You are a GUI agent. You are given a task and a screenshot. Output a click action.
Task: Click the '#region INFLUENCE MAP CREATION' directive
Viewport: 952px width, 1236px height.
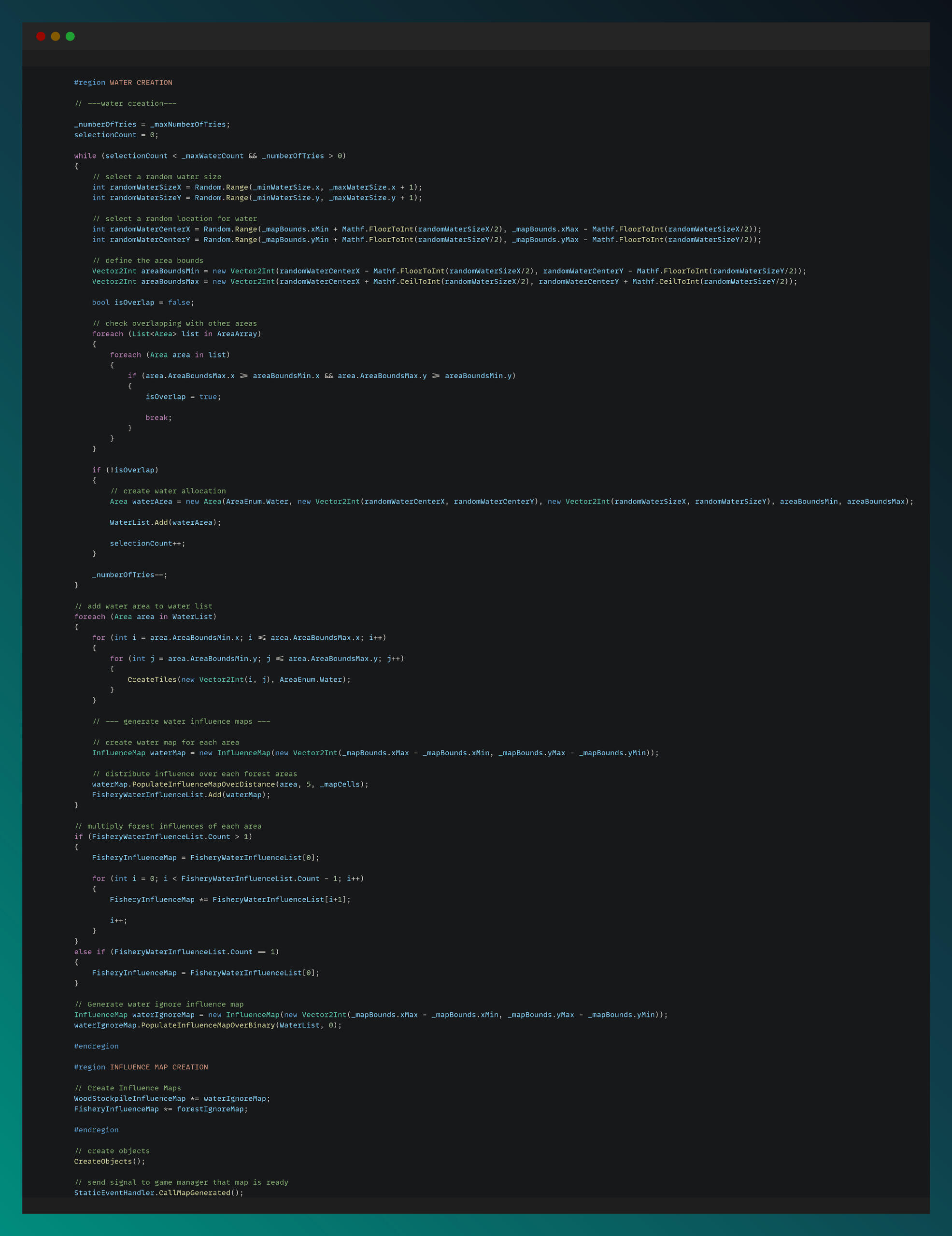click(141, 1067)
